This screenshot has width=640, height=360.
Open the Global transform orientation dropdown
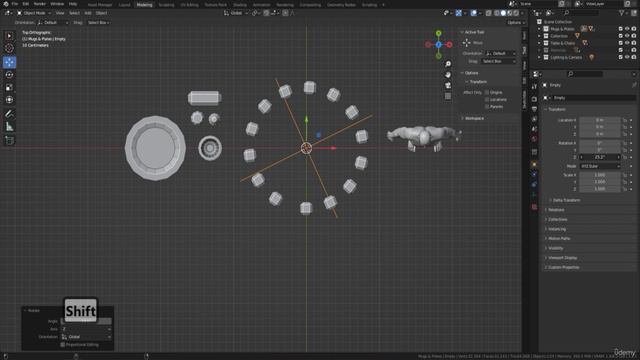click(x=236, y=13)
